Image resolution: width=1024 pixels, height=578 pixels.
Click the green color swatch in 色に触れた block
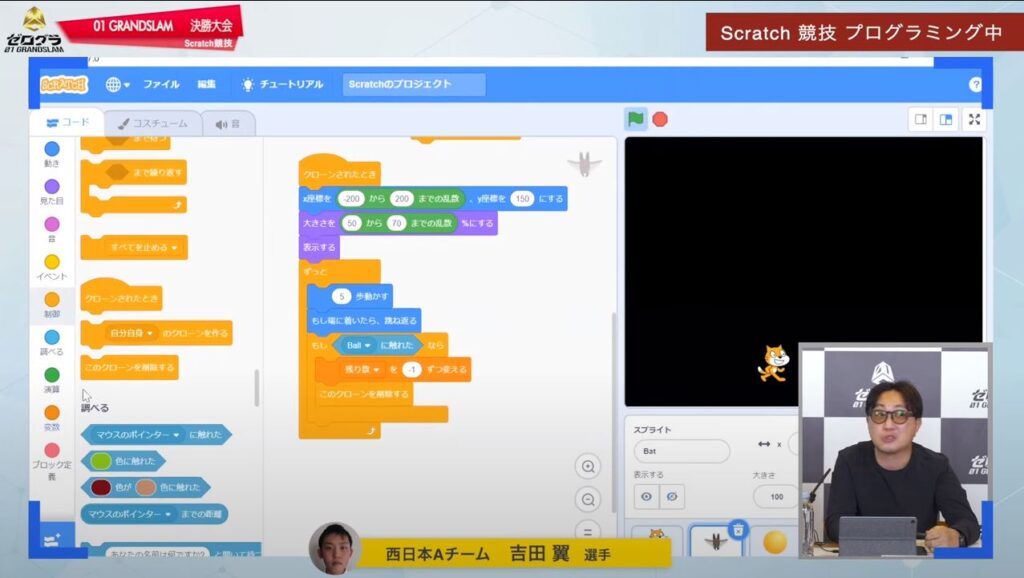tap(101, 461)
